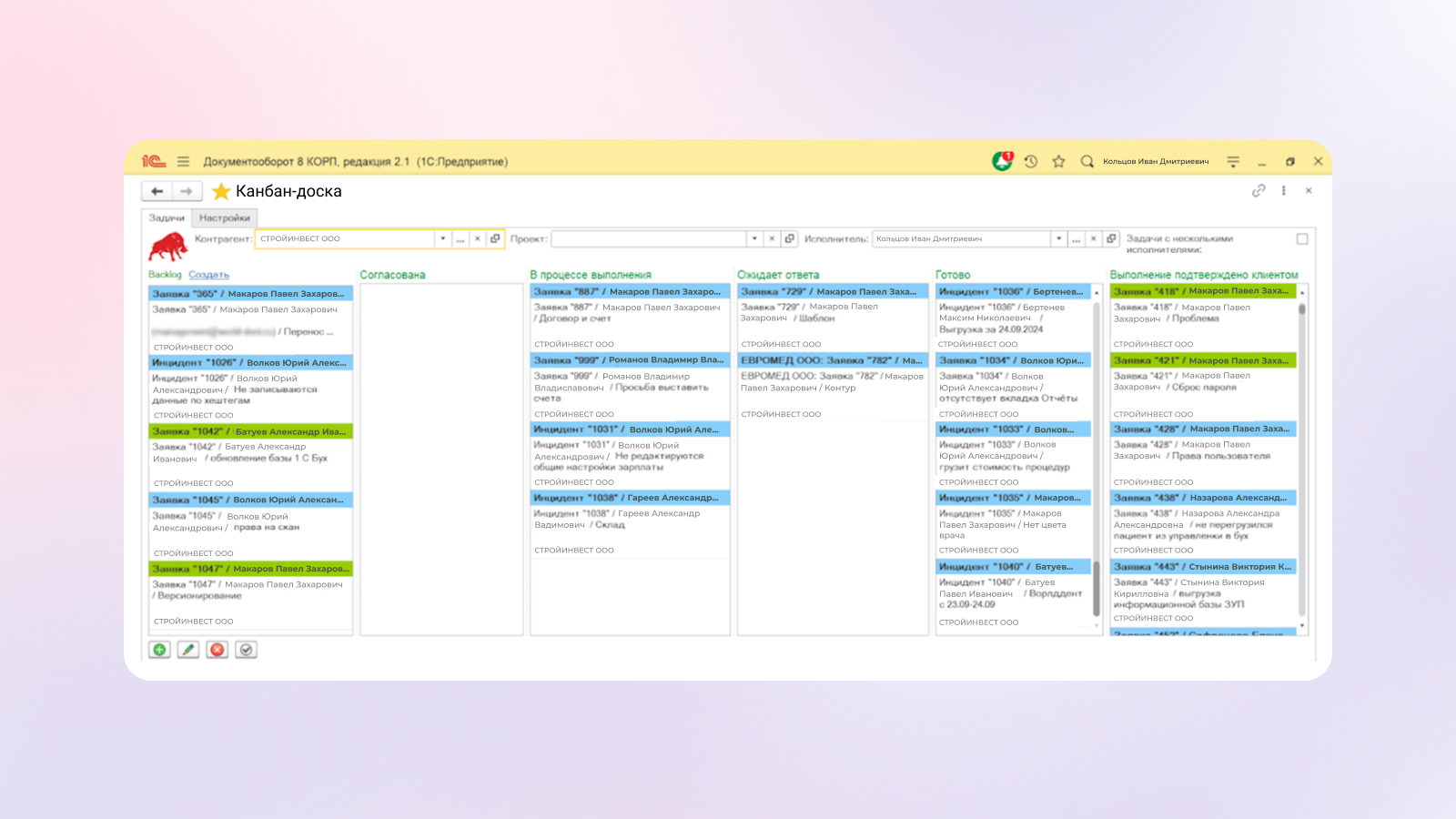Click the search magnifier icon
Viewport: 1456px width, 819px height.
click(1087, 161)
